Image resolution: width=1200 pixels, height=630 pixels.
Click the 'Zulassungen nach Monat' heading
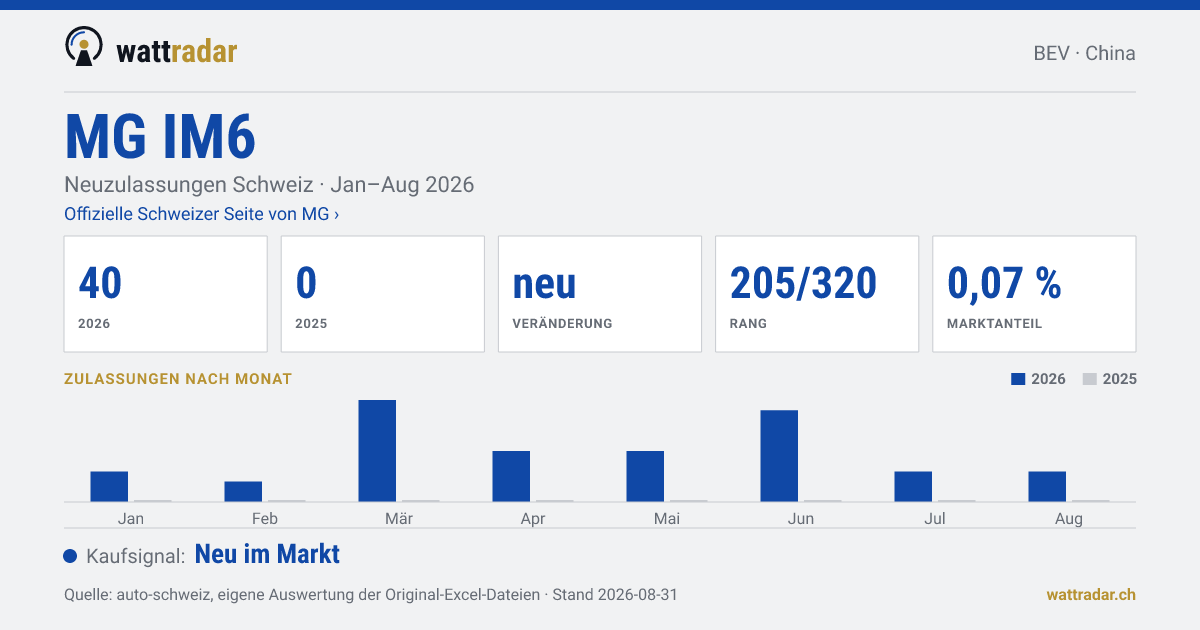(x=178, y=379)
